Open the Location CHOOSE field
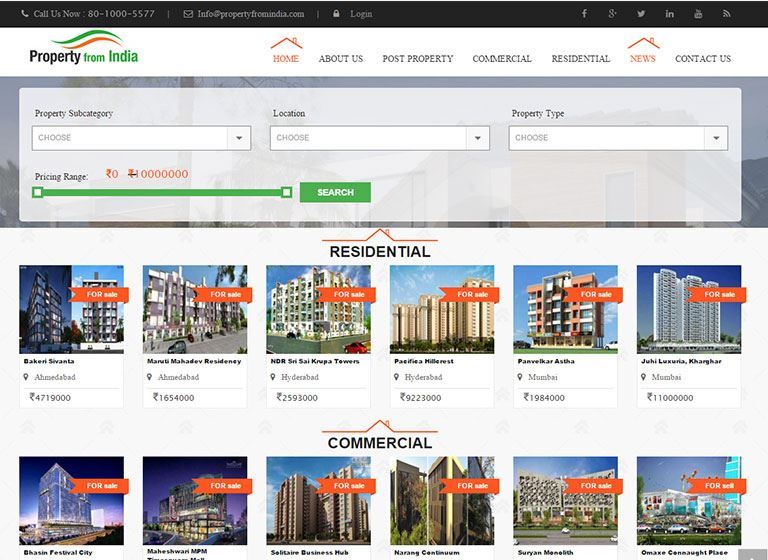 click(380, 138)
